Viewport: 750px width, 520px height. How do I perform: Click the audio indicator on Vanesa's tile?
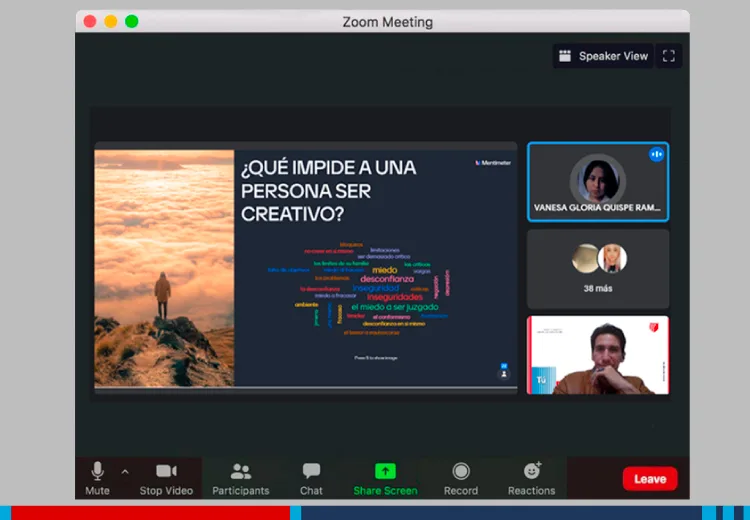coord(656,155)
